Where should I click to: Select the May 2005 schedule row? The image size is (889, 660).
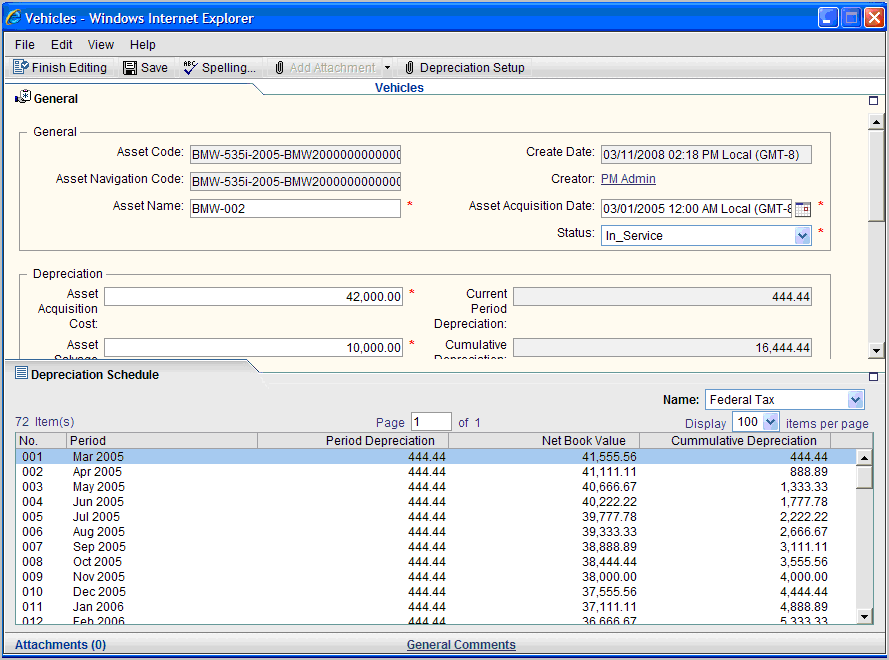click(435, 486)
